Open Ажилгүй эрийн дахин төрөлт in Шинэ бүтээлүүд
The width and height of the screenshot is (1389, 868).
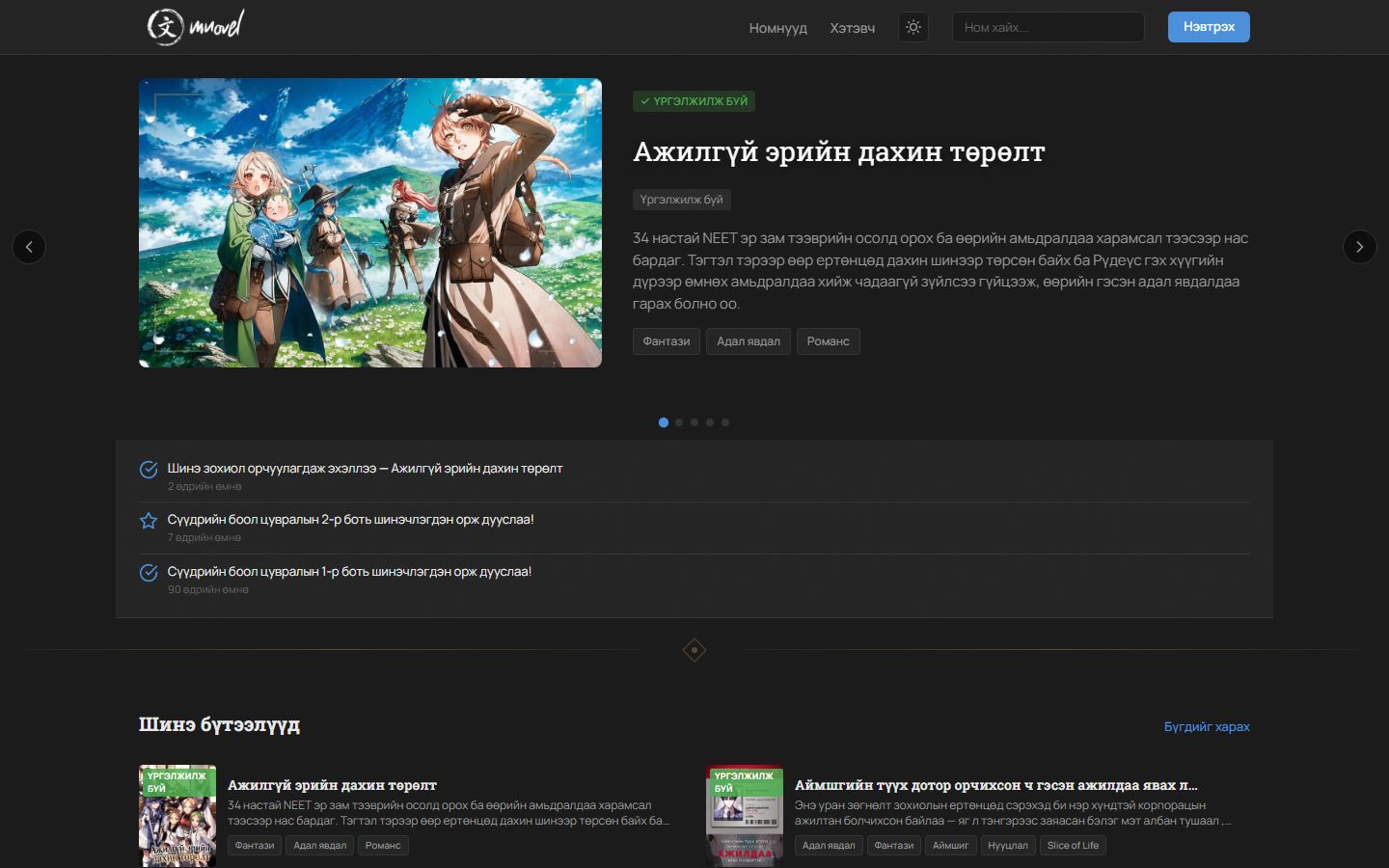(332, 785)
